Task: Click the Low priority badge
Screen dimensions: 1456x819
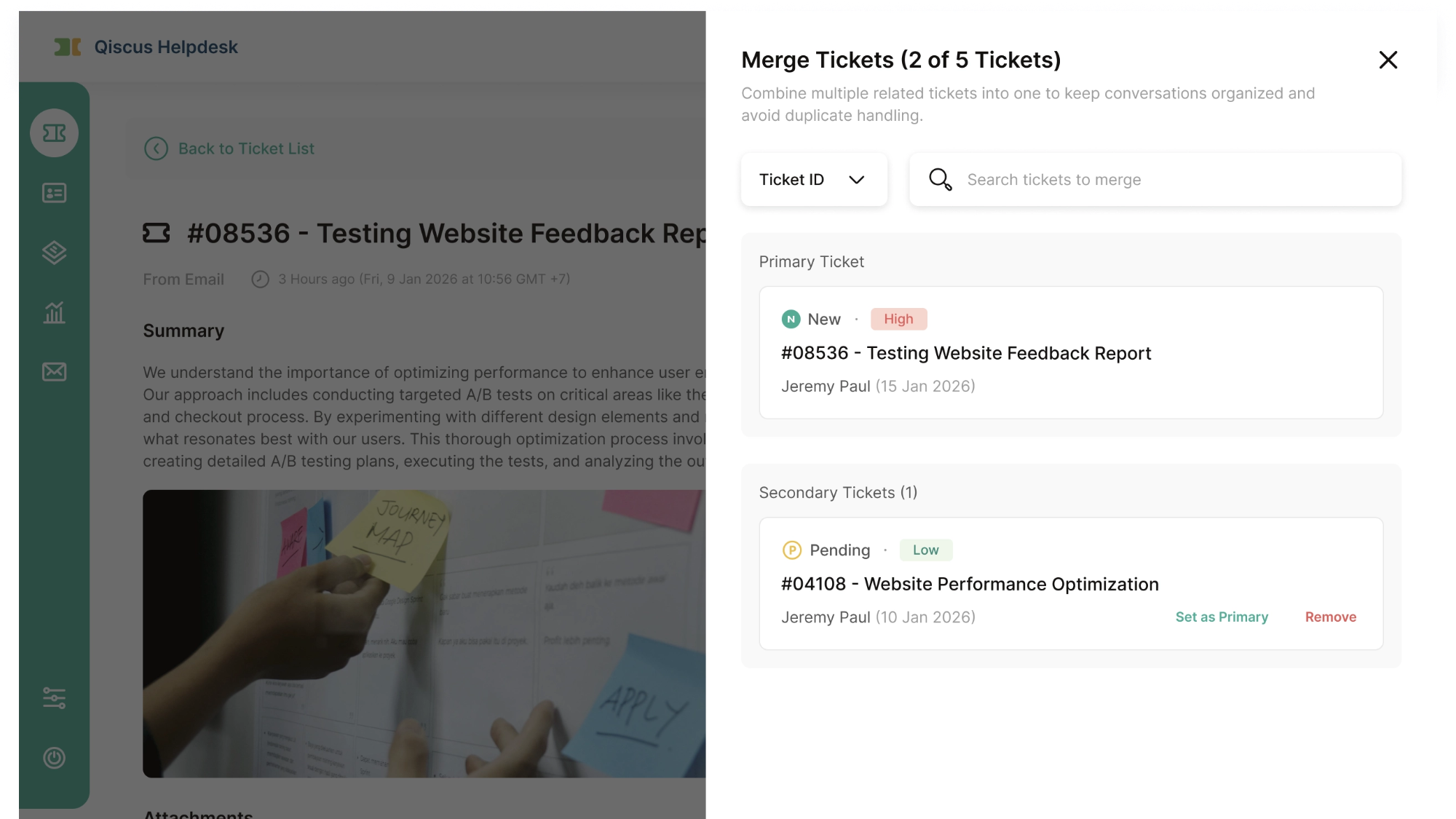Action: 925,550
